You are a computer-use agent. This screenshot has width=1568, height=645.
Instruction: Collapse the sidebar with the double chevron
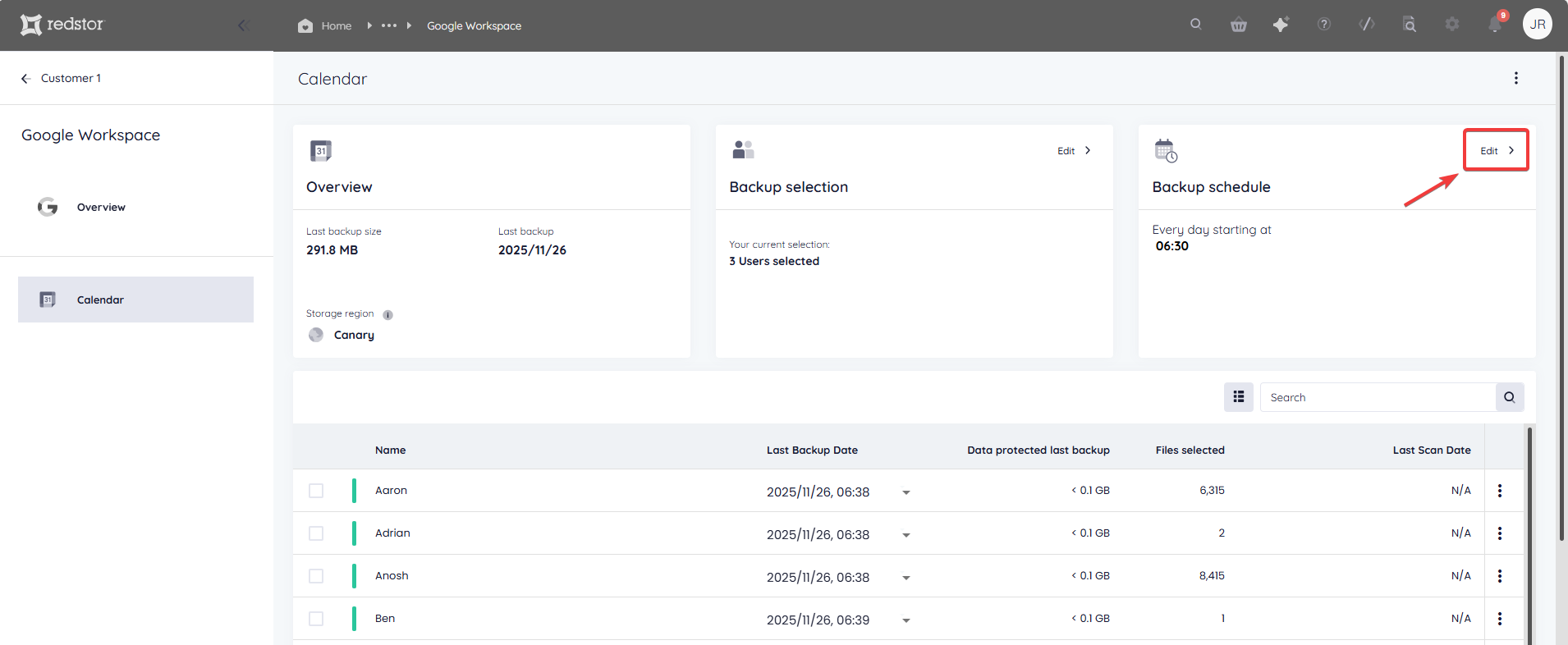tap(244, 25)
